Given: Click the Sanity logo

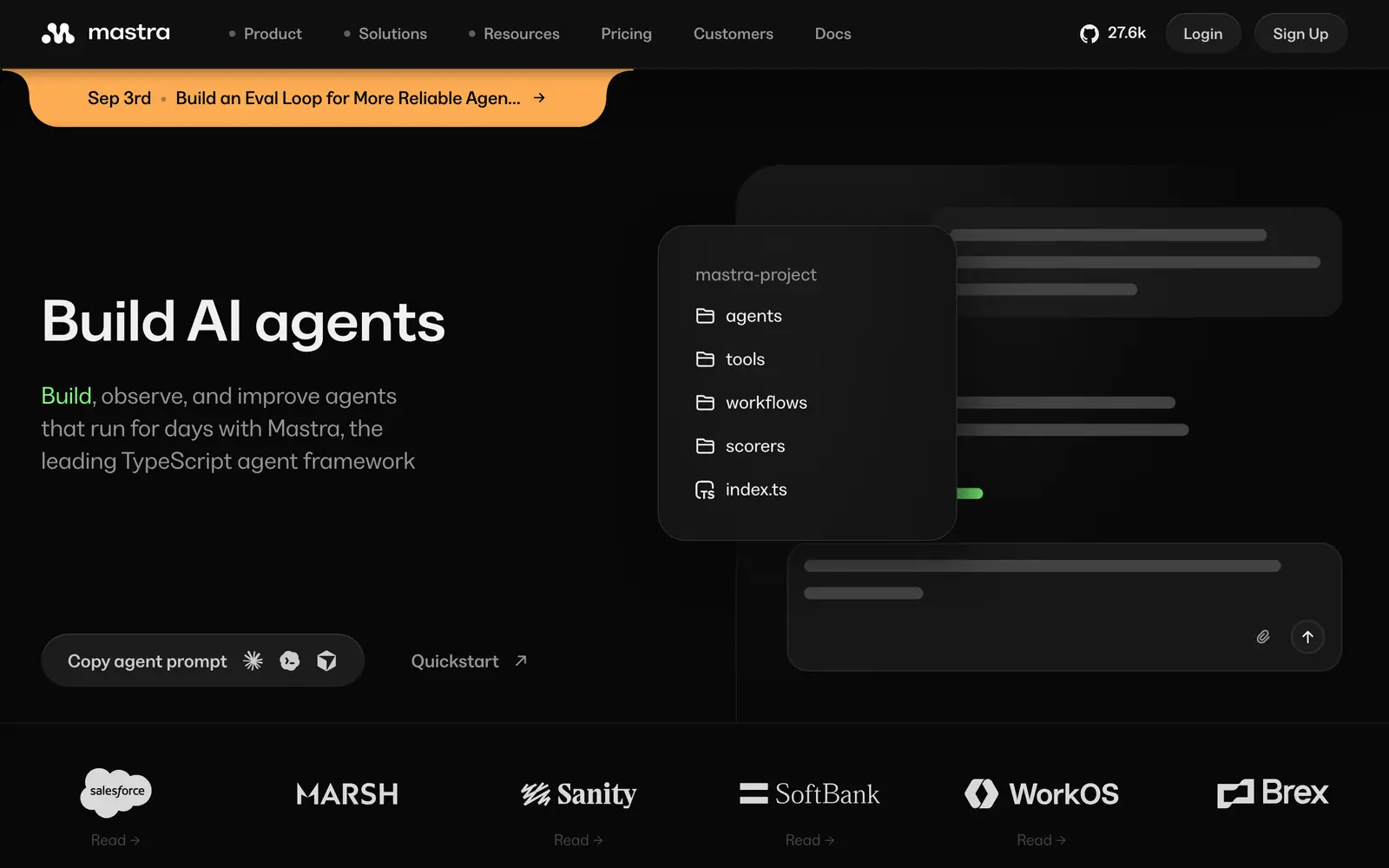Looking at the screenshot, I should 579,794.
